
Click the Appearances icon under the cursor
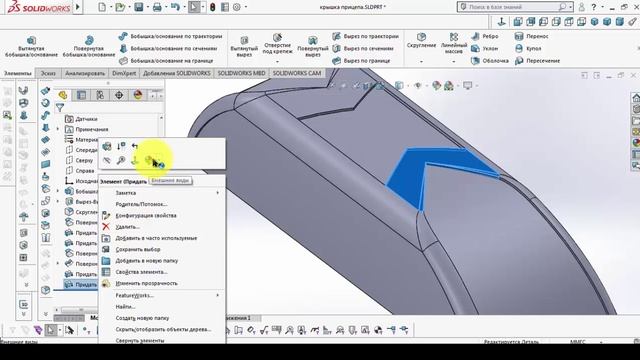point(149,160)
